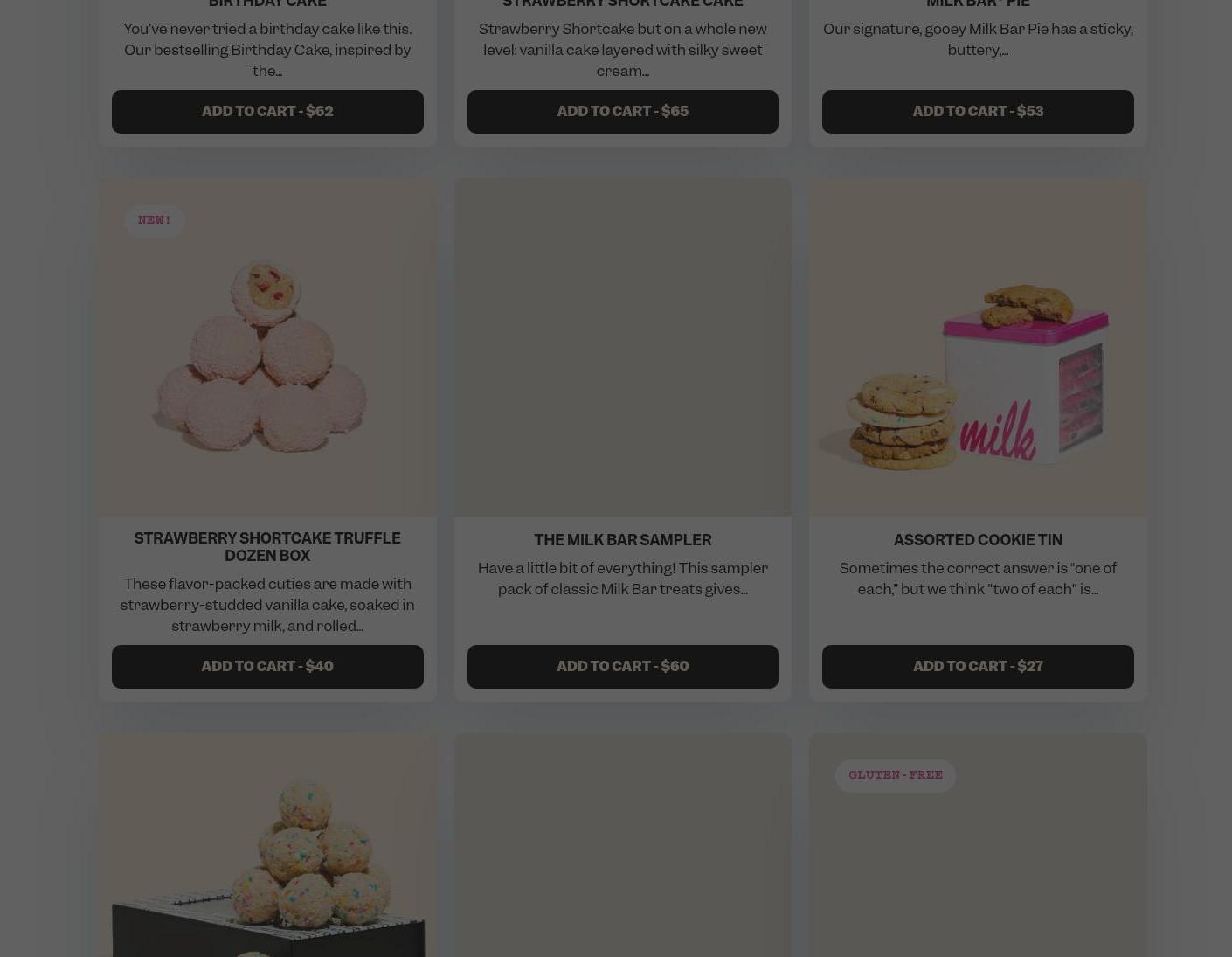
Task: View pink strawberry truffle pyramid image
Action: tap(267, 348)
